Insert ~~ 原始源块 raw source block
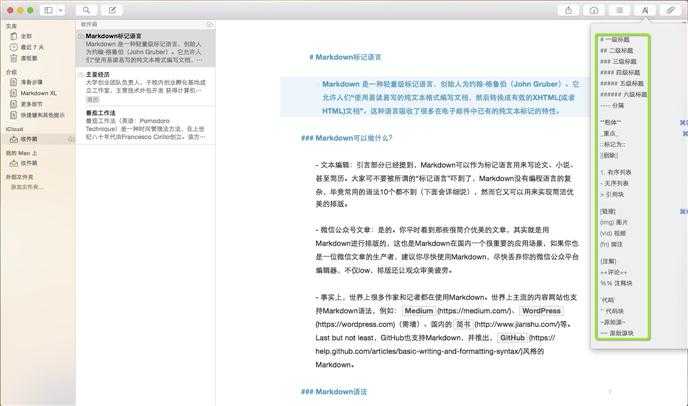 click(616, 334)
